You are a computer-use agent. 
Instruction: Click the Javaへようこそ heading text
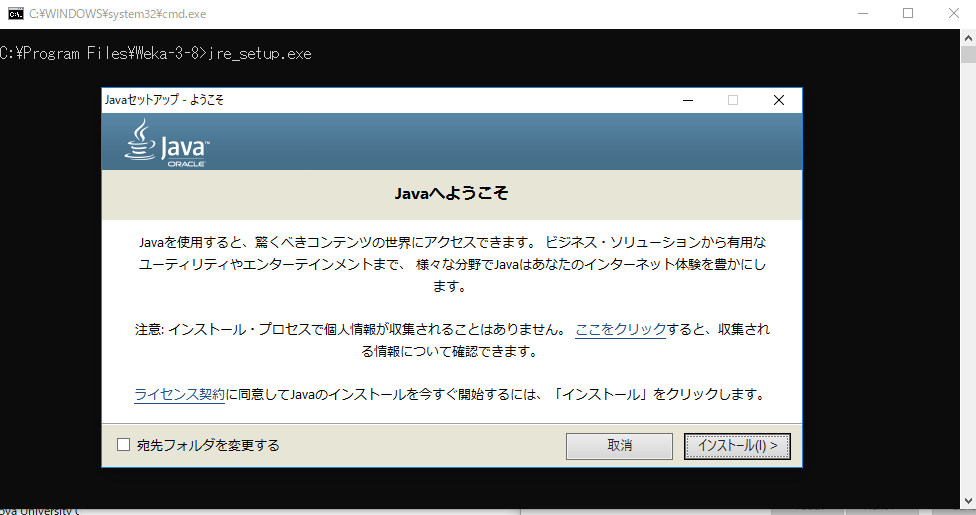[451, 193]
